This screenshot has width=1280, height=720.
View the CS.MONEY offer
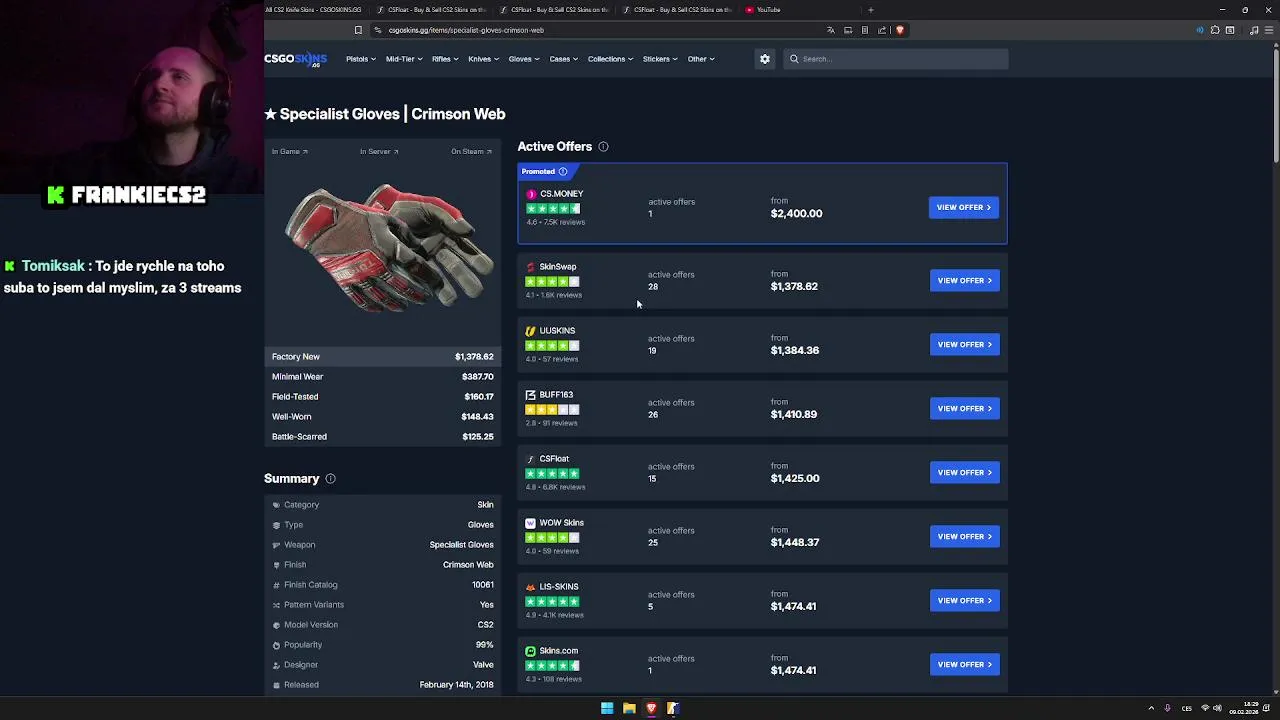pyautogui.click(x=964, y=207)
